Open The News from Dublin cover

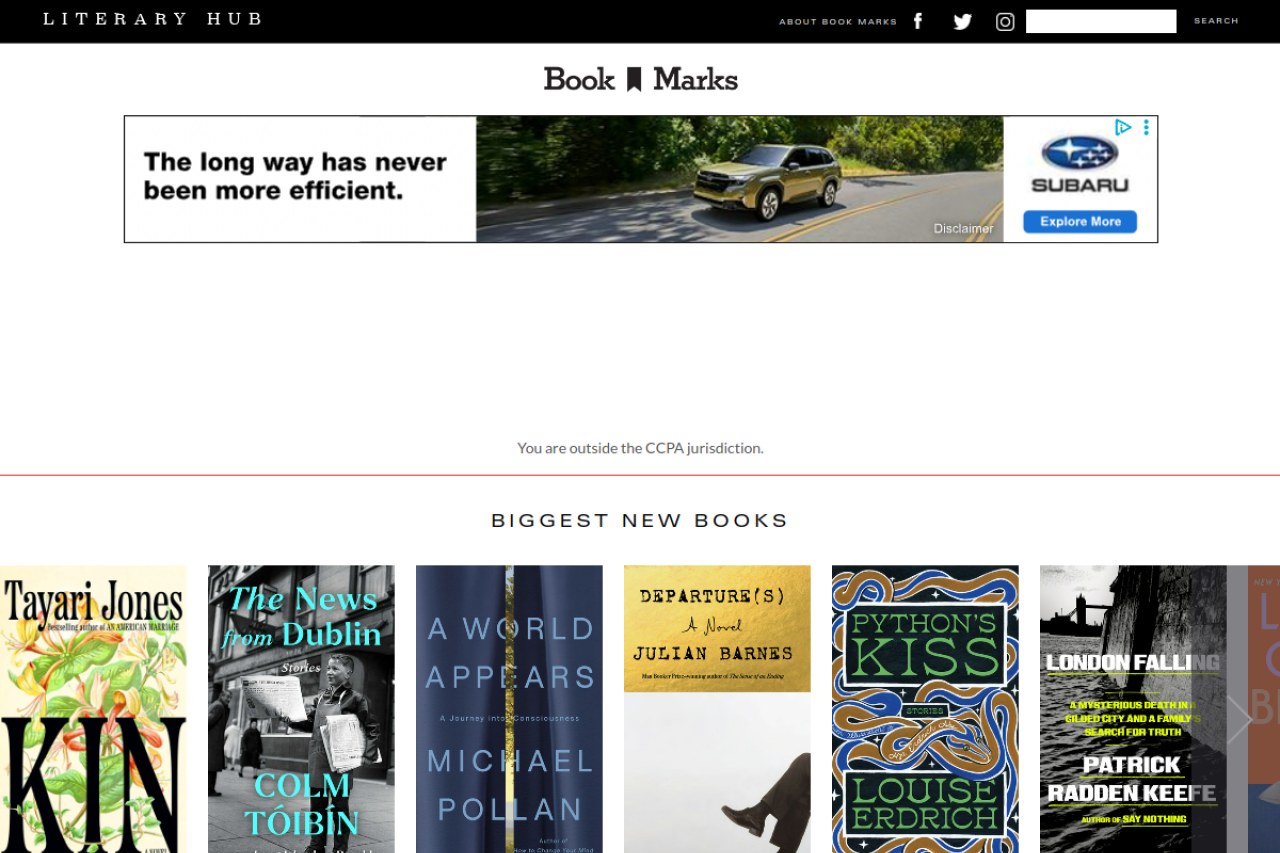301,709
